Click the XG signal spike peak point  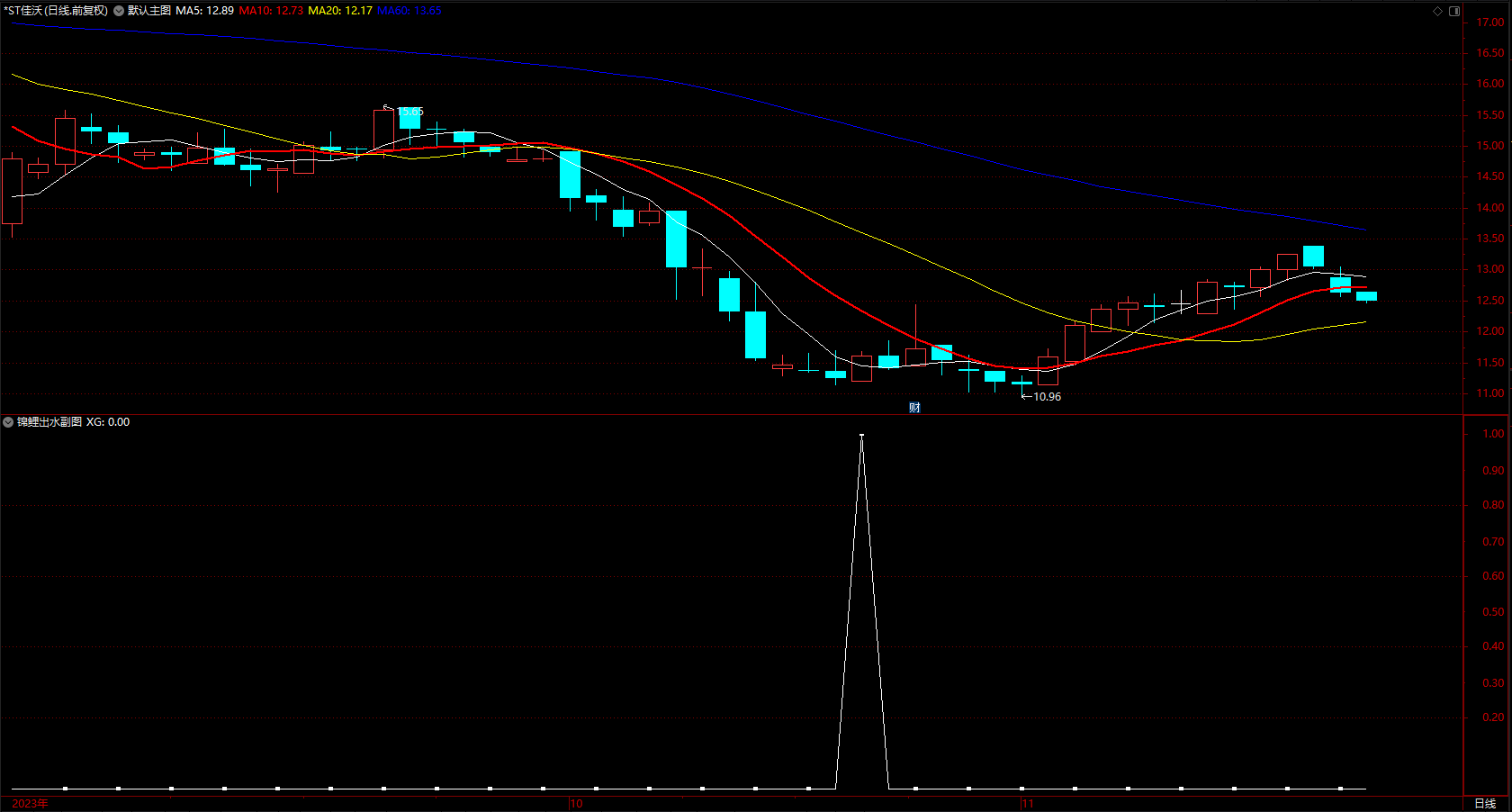(862, 436)
